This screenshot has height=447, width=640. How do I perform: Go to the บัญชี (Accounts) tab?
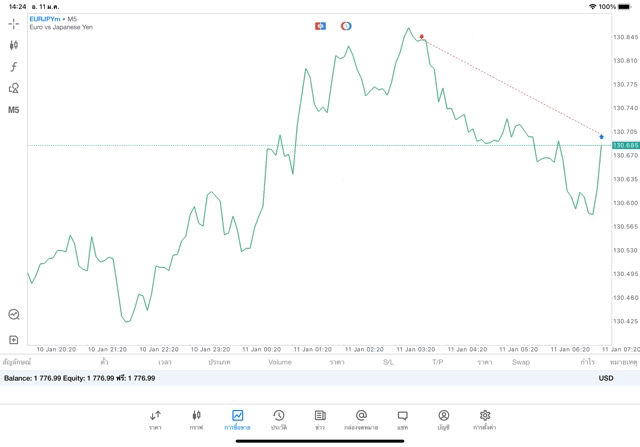click(443, 419)
